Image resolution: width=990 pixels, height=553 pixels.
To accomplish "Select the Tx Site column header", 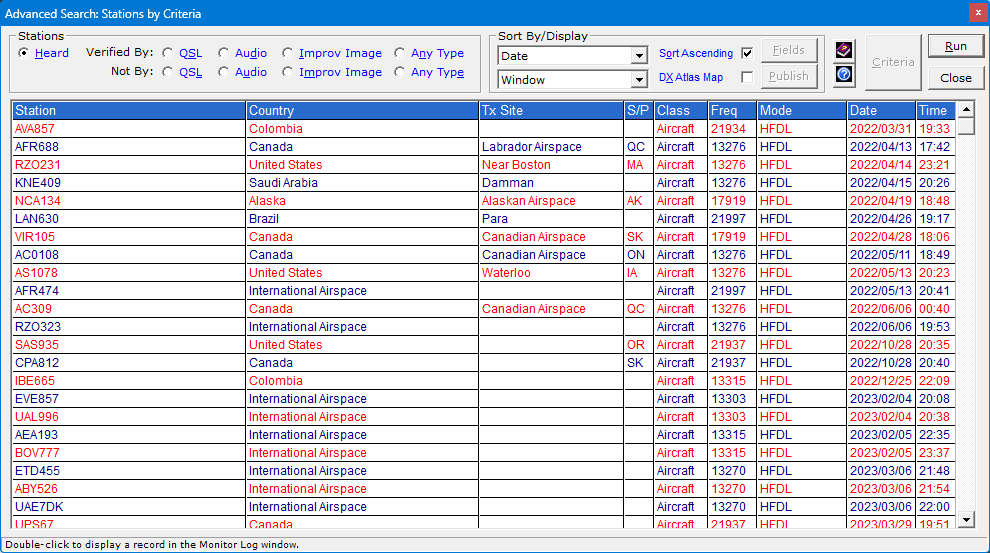I will [x=550, y=111].
